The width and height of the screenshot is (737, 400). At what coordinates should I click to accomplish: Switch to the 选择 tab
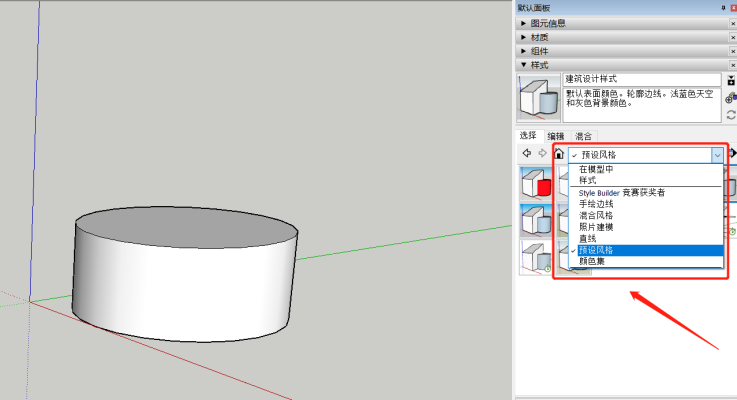coord(528,135)
